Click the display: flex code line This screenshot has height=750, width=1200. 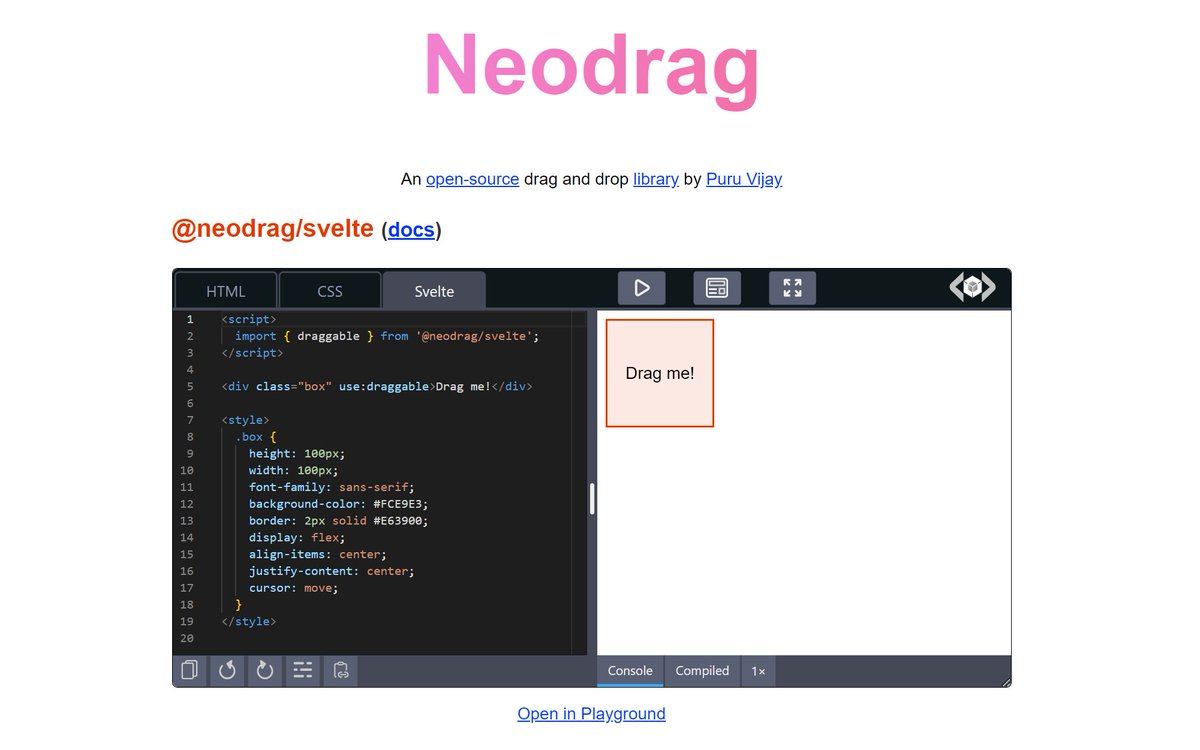[x=297, y=537]
